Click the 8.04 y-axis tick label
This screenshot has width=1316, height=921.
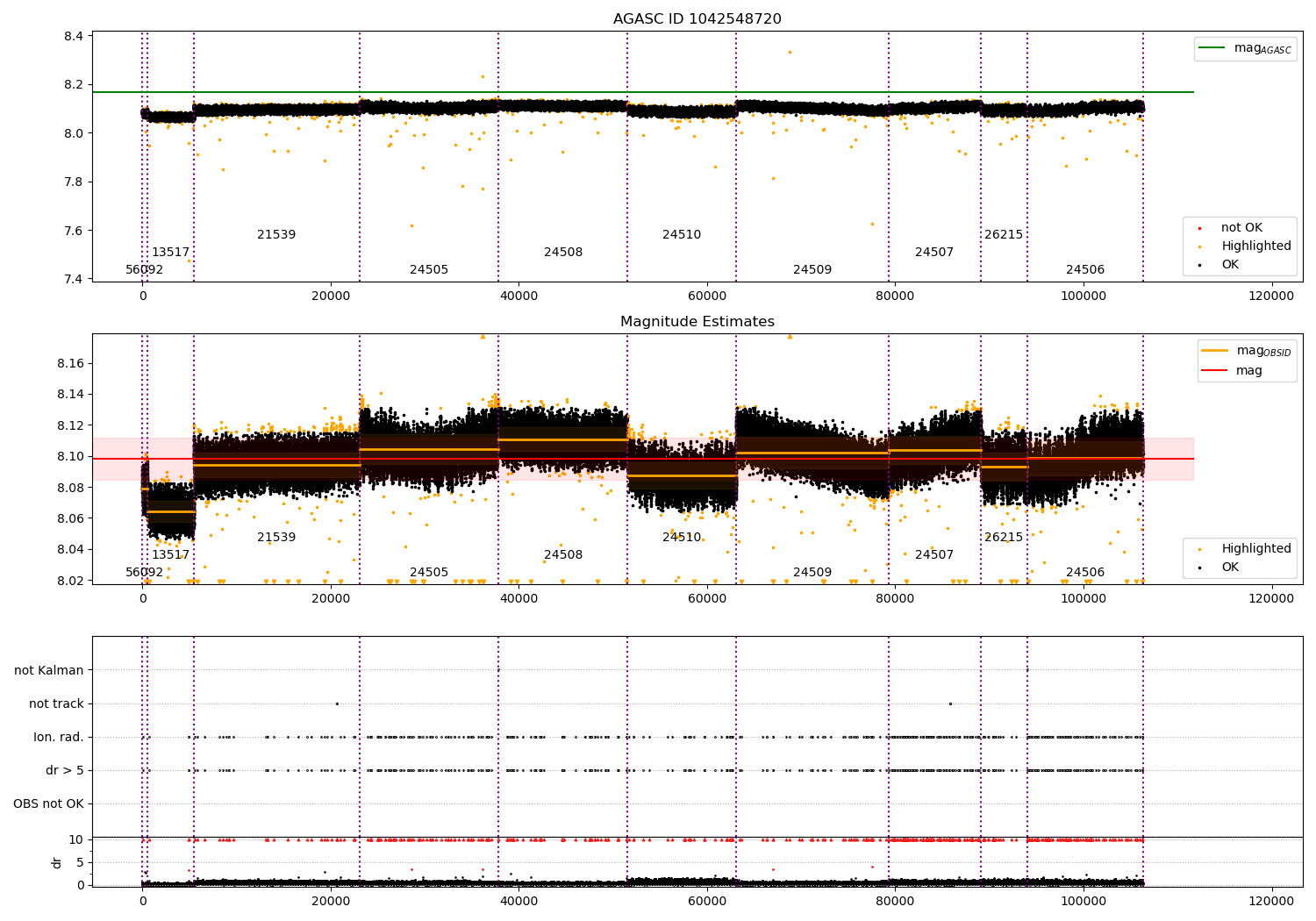[x=70, y=550]
